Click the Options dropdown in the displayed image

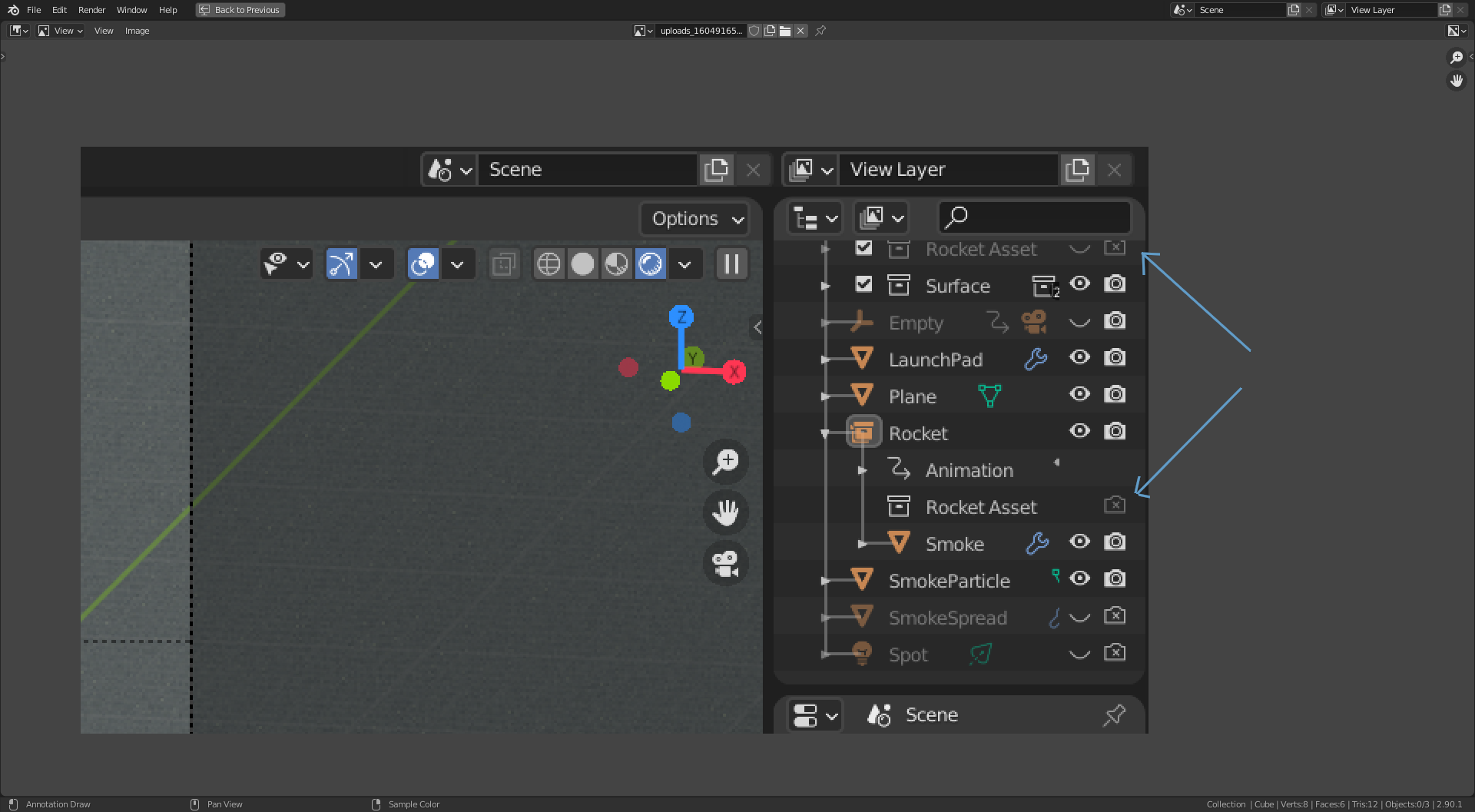(x=695, y=219)
